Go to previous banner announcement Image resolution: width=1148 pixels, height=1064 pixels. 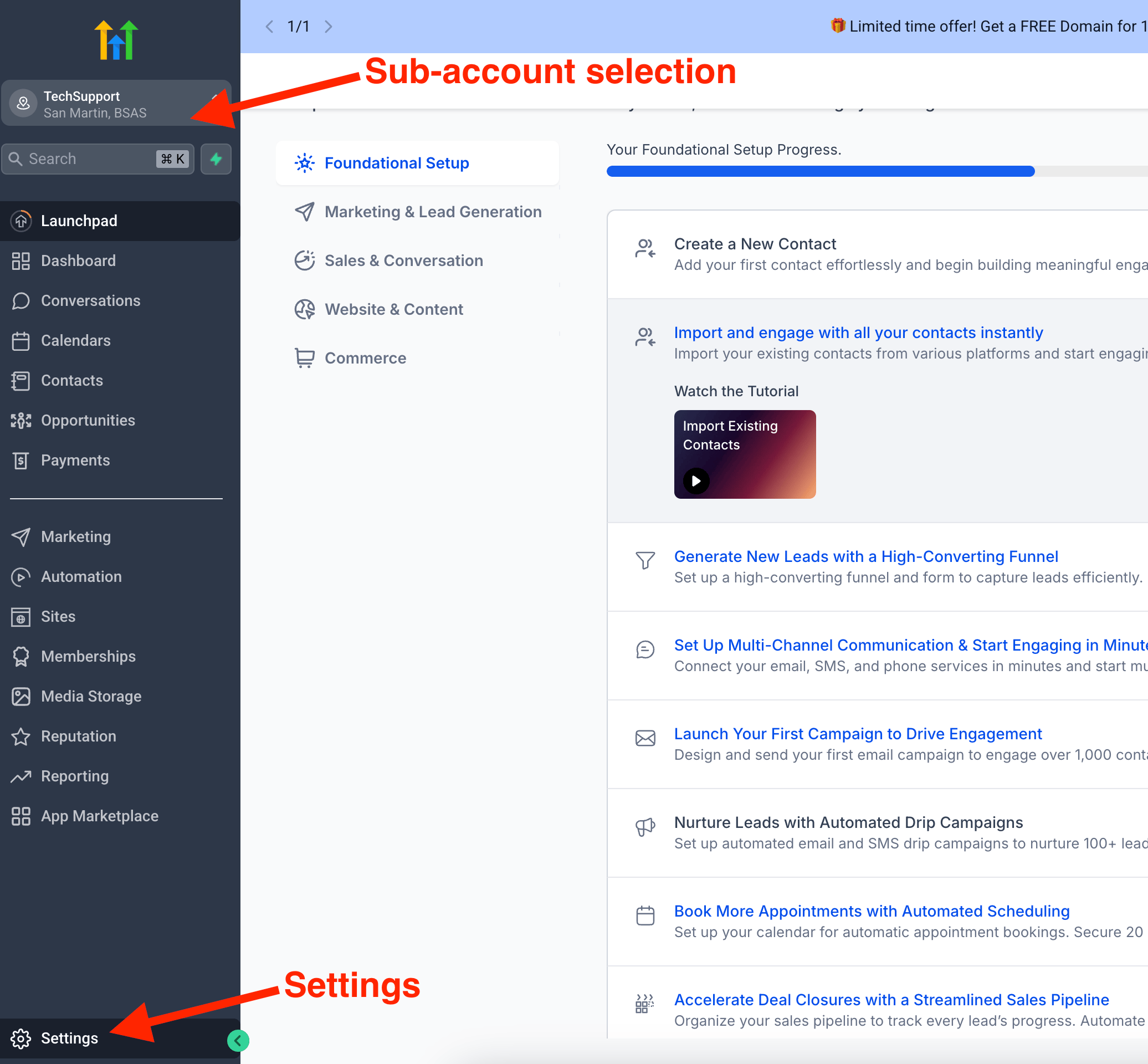[x=269, y=27]
